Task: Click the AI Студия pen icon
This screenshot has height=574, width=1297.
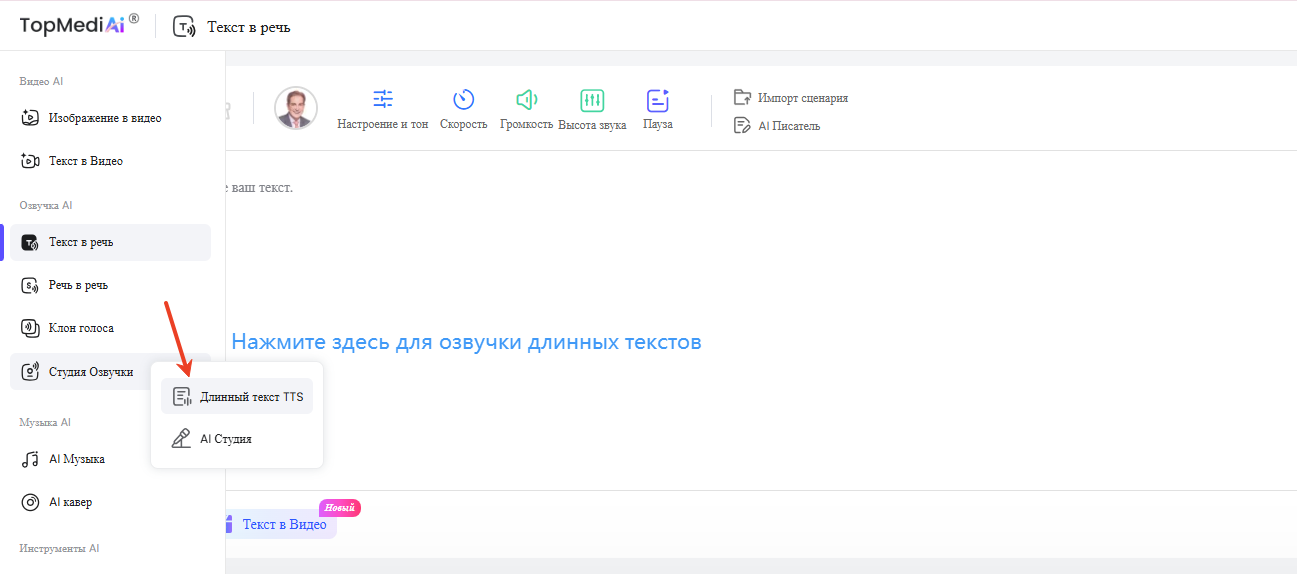Action: (x=181, y=438)
